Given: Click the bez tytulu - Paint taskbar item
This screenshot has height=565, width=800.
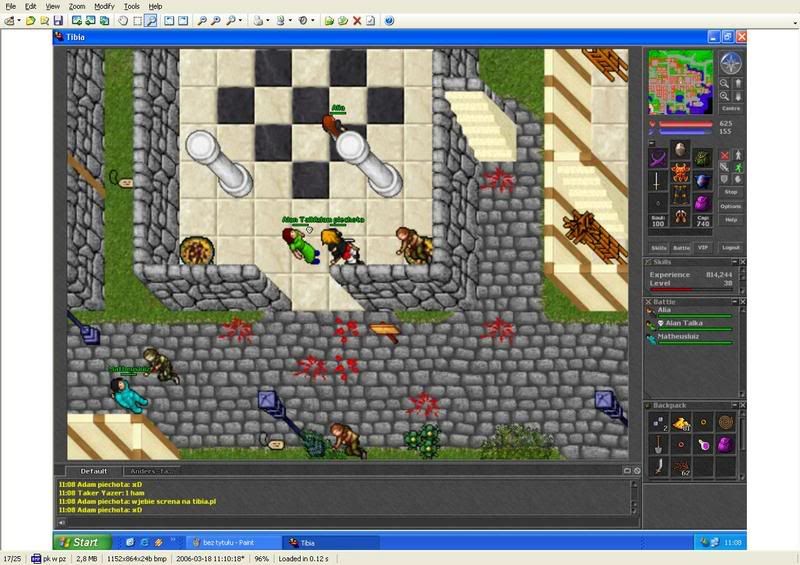Looking at the screenshot, I should coord(233,543).
